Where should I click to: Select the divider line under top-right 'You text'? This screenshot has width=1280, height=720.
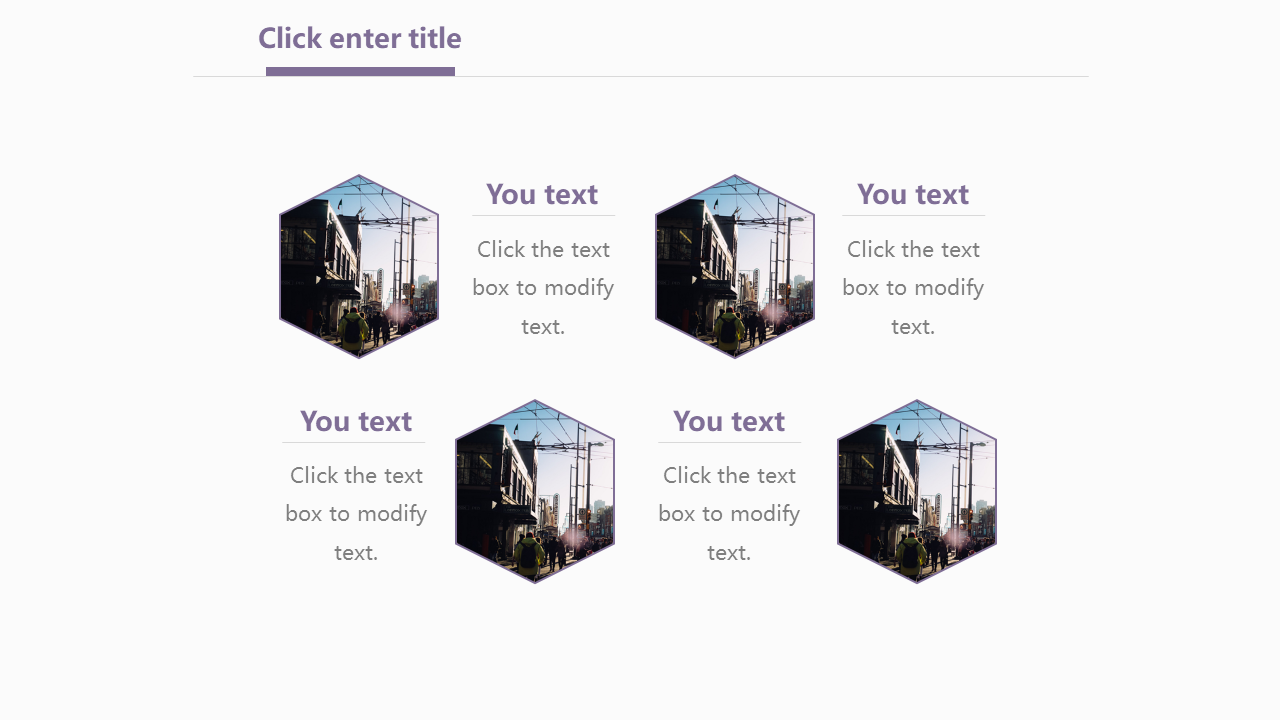913,215
